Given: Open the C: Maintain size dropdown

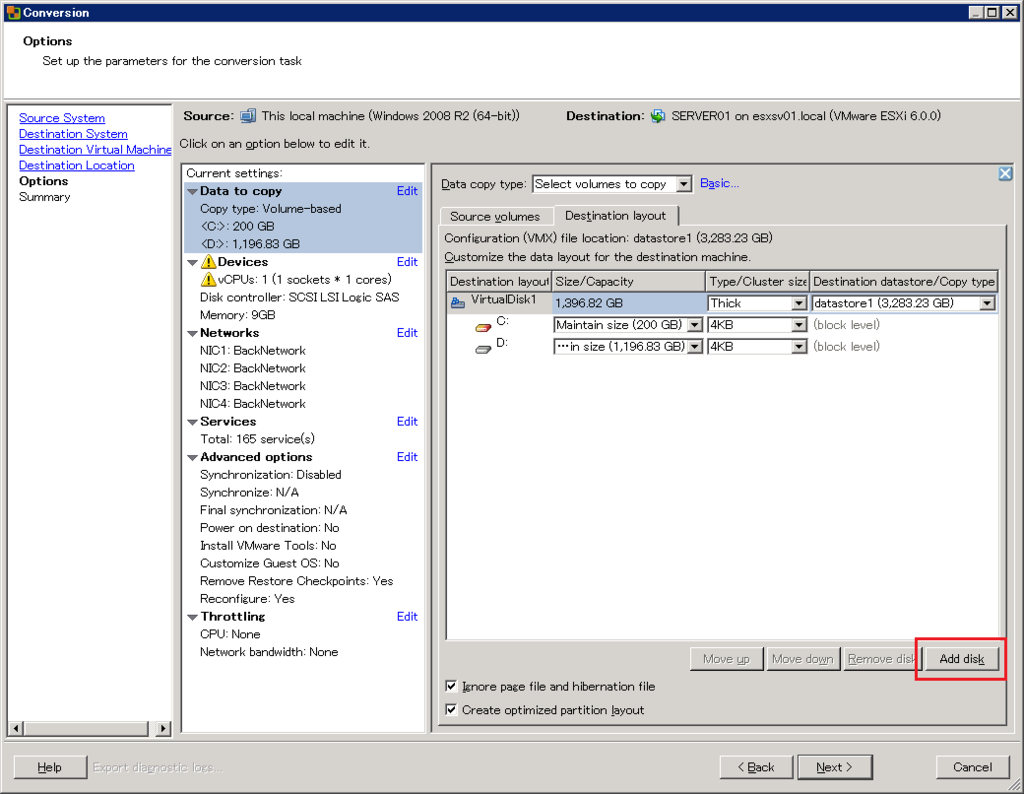Looking at the screenshot, I should 695,325.
